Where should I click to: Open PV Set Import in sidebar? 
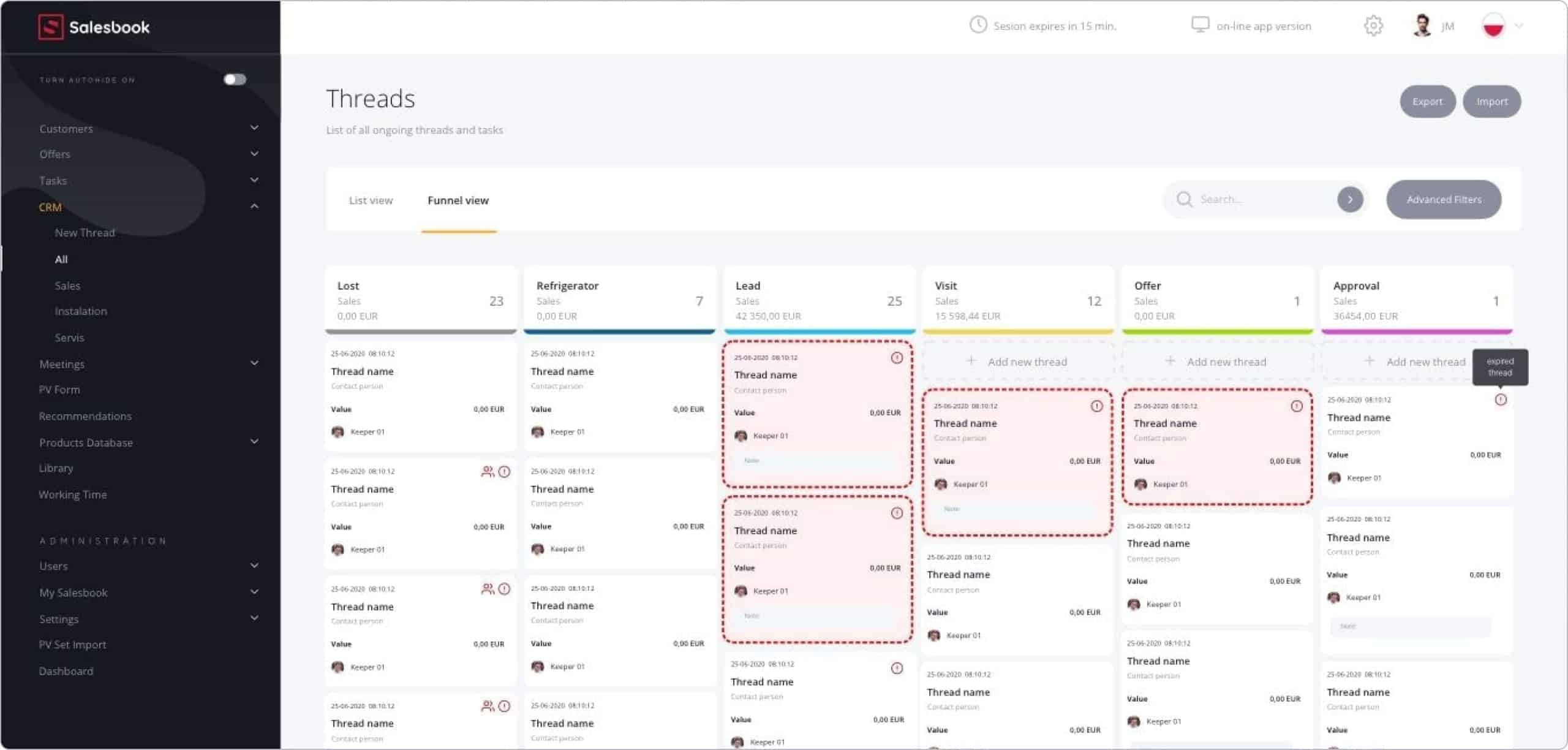pos(72,645)
